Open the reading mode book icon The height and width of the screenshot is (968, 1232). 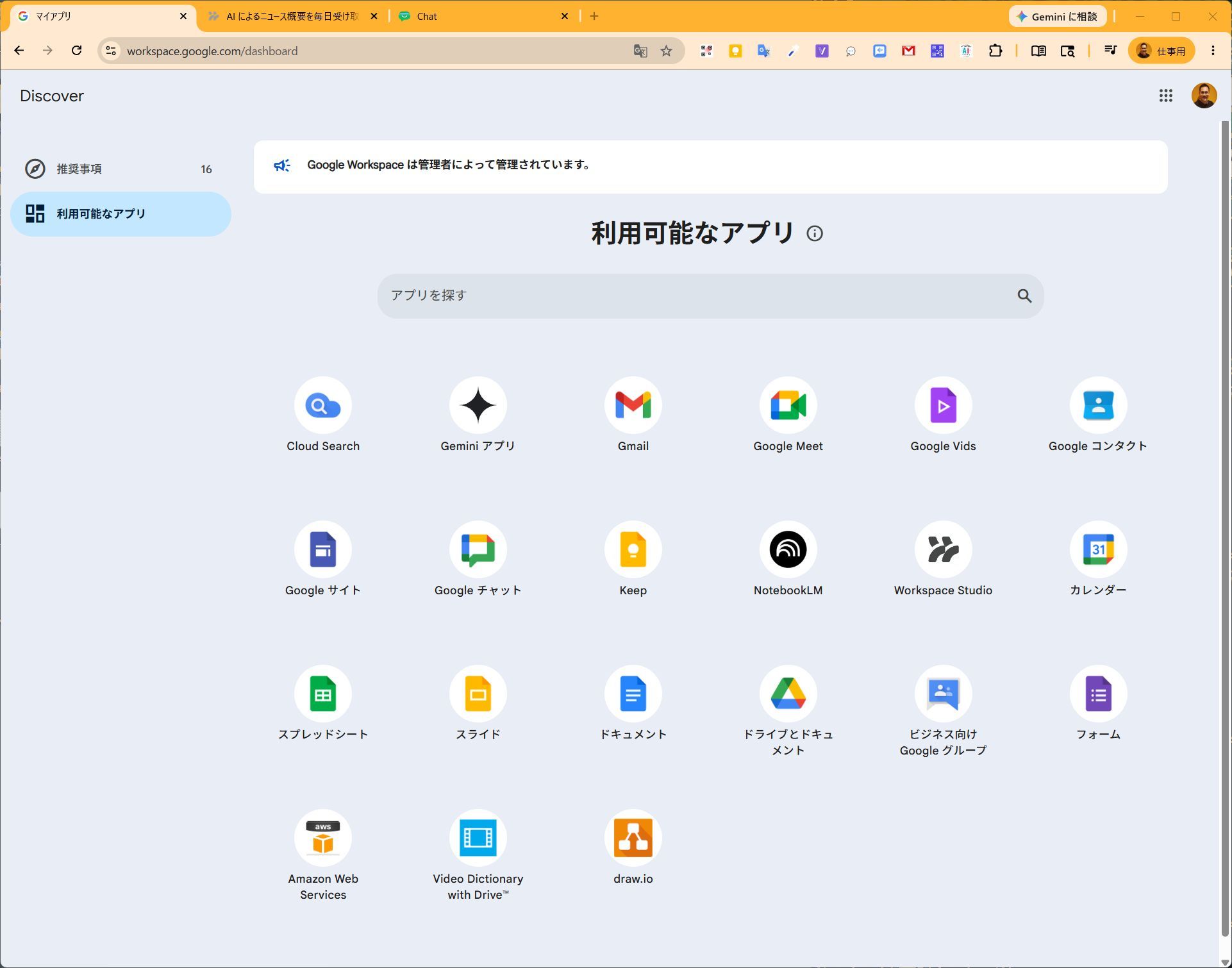(x=1038, y=51)
